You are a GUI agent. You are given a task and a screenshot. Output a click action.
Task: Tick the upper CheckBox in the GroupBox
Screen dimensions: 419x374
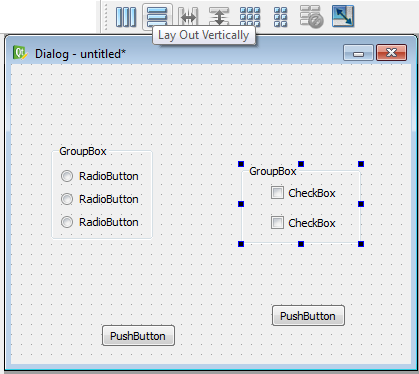[x=303, y=193]
